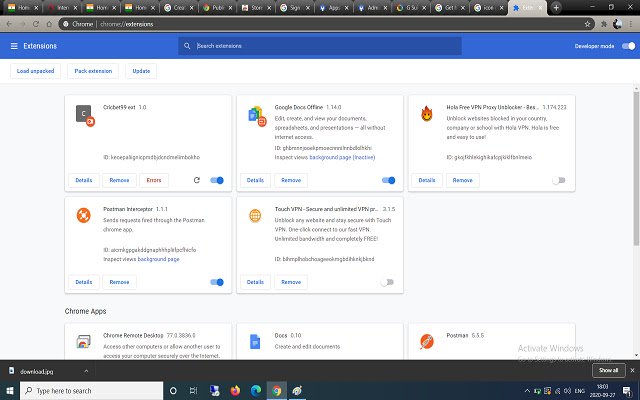Open the download.jpg file in downloads bar
Screen dimensions: 640x400
(x=37, y=371)
